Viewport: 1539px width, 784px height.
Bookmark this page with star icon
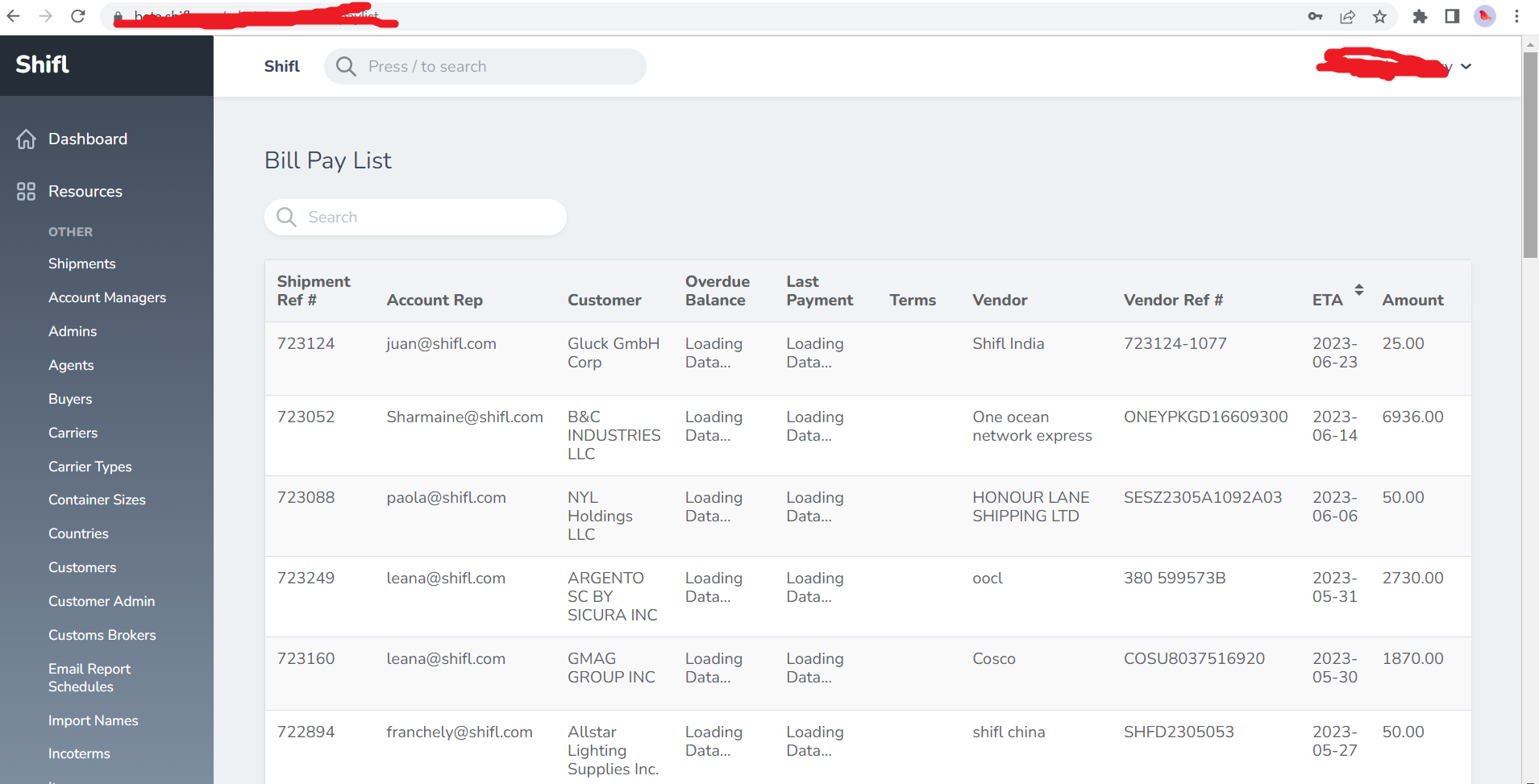pyautogui.click(x=1380, y=16)
